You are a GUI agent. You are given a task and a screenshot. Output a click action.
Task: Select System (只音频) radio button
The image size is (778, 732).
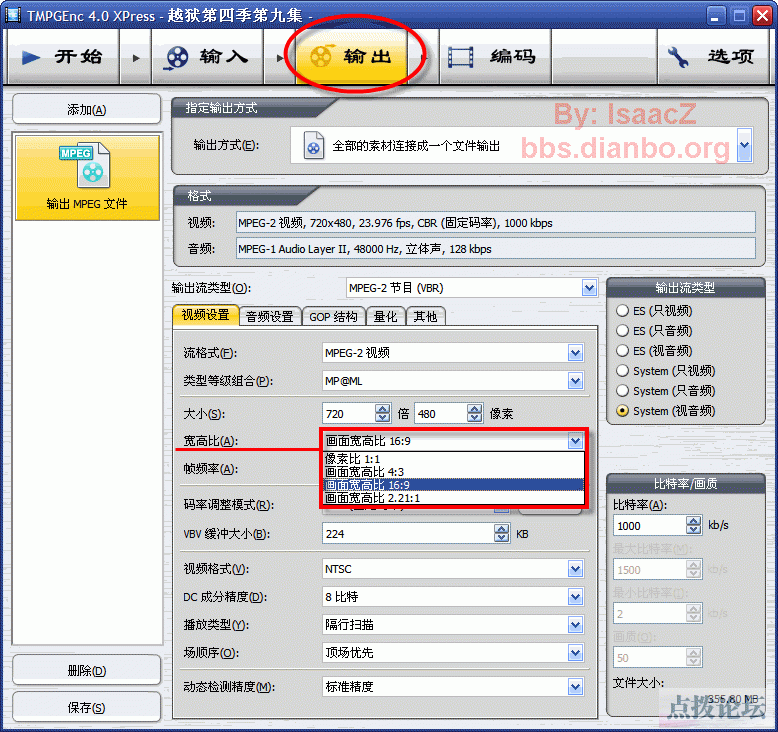[622, 391]
